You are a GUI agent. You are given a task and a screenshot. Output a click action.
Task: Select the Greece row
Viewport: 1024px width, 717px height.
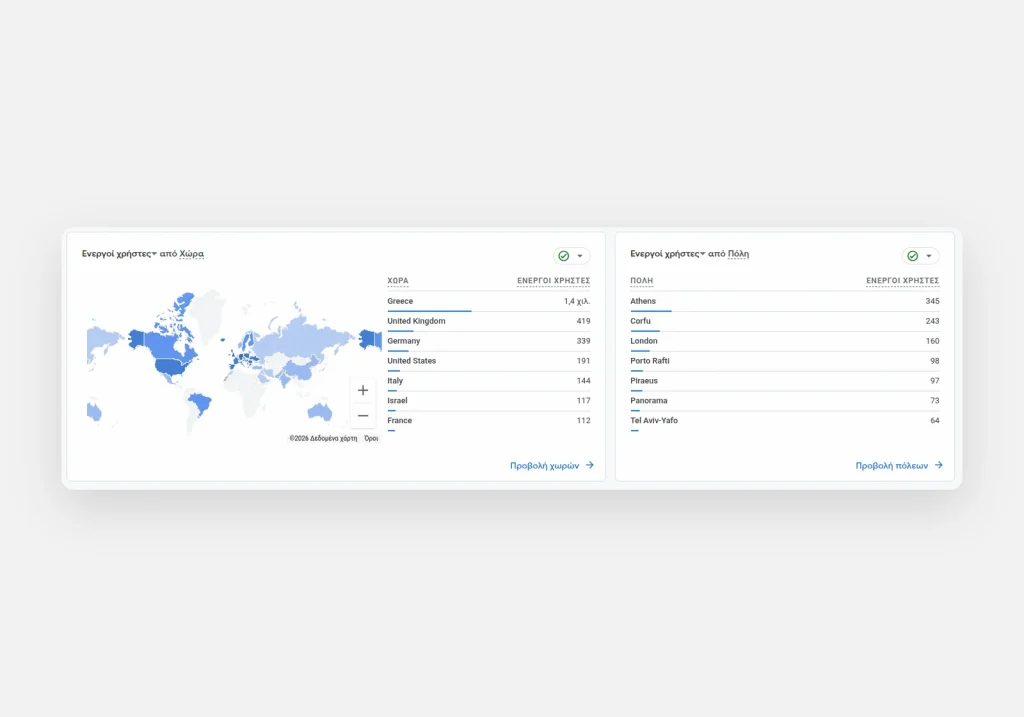pos(488,302)
